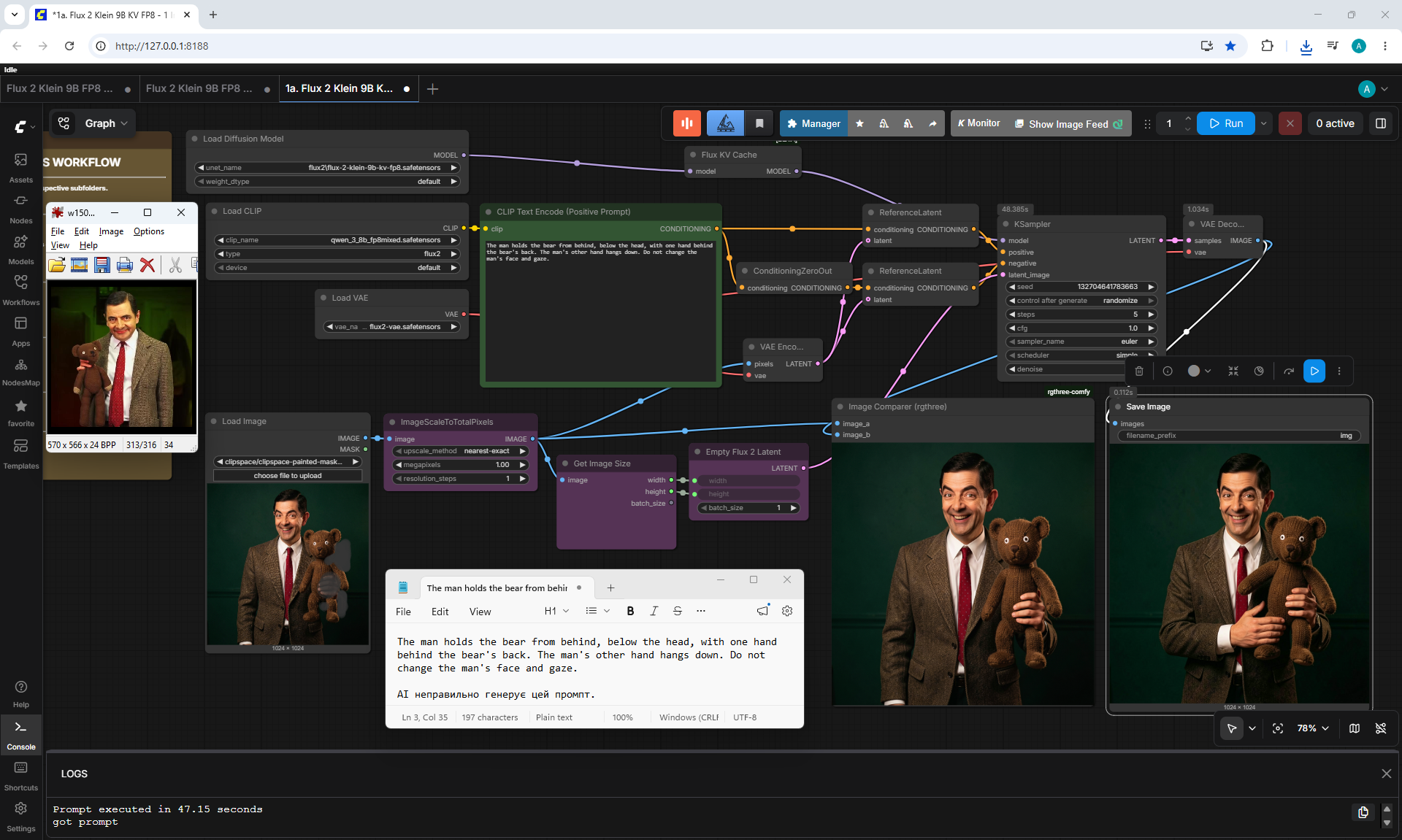This screenshot has height=840, width=1402.
Task: Toggle link visibility in the canvas toolbar
Action: (1381, 728)
